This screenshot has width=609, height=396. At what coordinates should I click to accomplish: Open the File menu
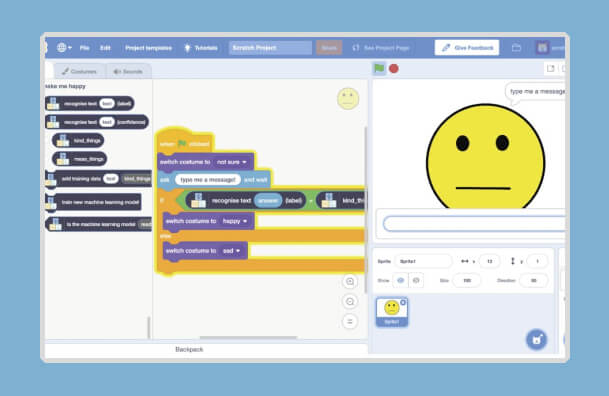click(x=85, y=48)
